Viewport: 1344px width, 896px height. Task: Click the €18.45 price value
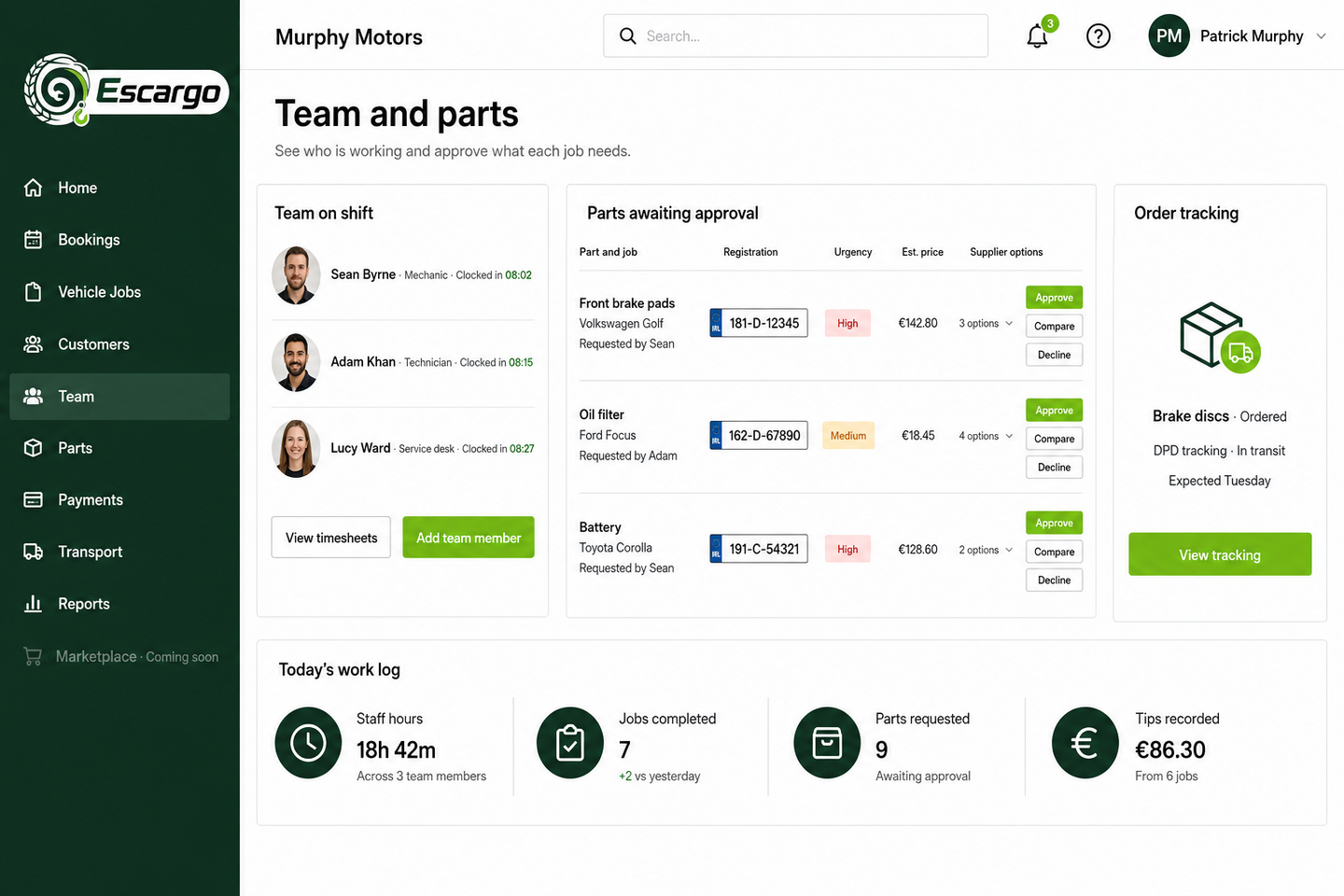pyautogui.click(x=917, y=436)
